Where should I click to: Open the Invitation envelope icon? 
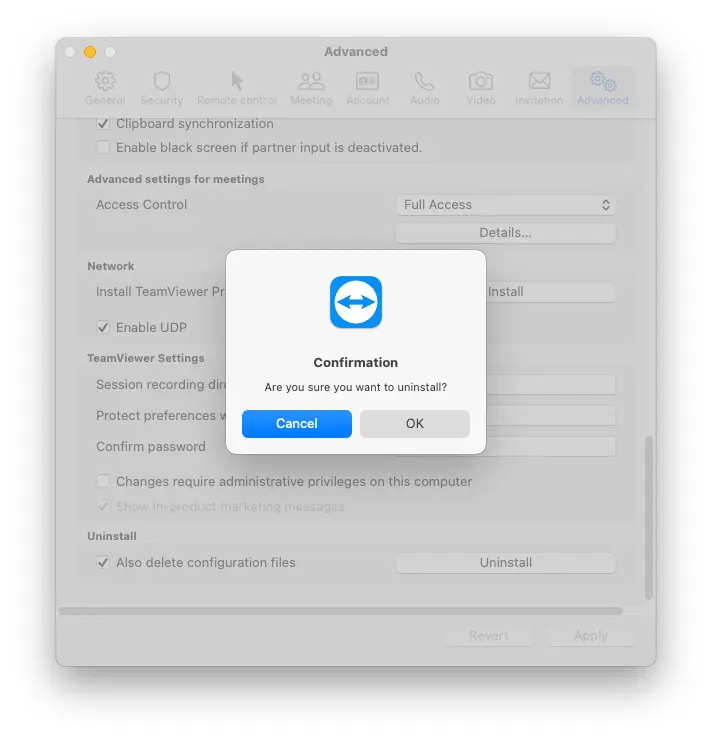pyautogui.click(x=539, y=81)
